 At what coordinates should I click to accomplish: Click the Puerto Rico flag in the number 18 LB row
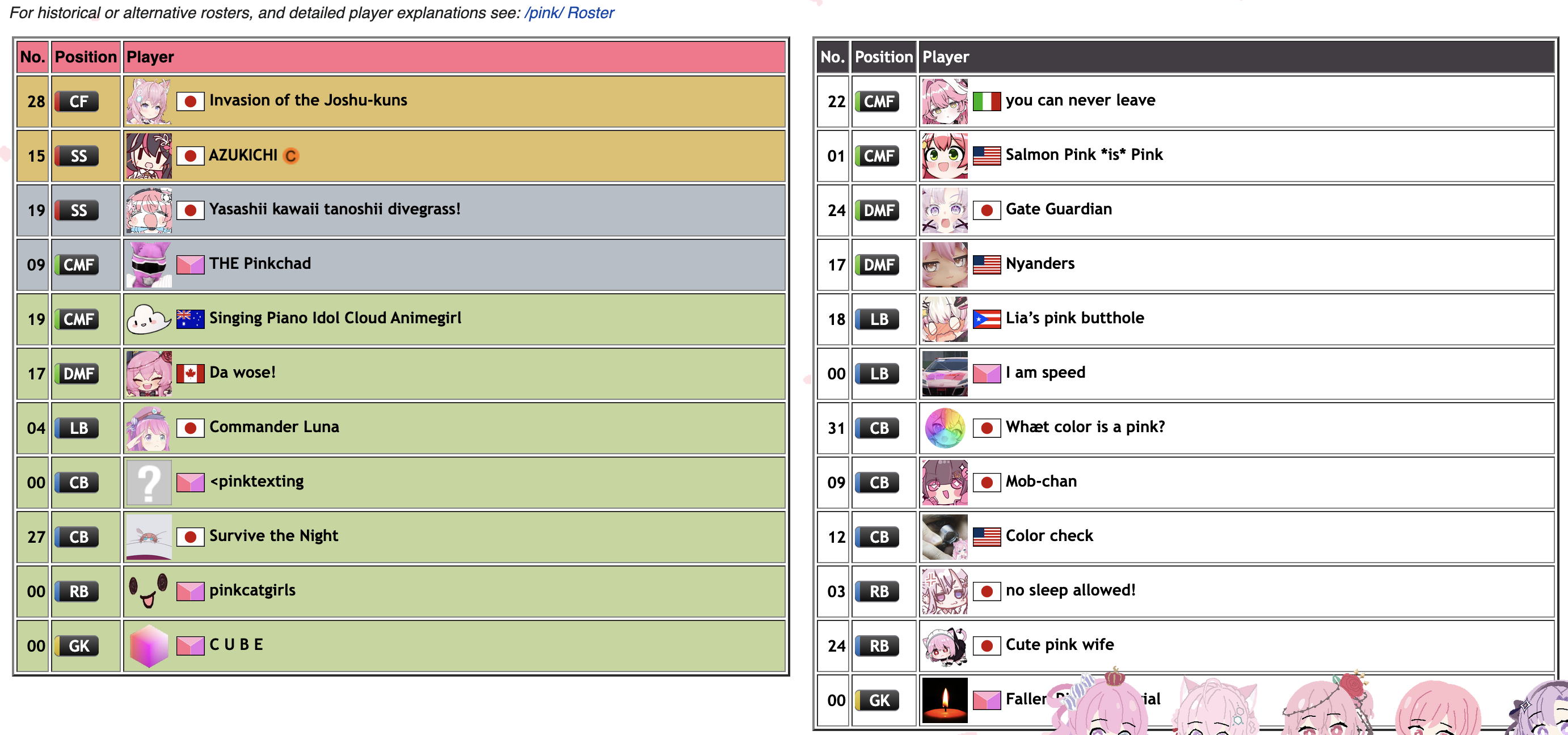986,319
